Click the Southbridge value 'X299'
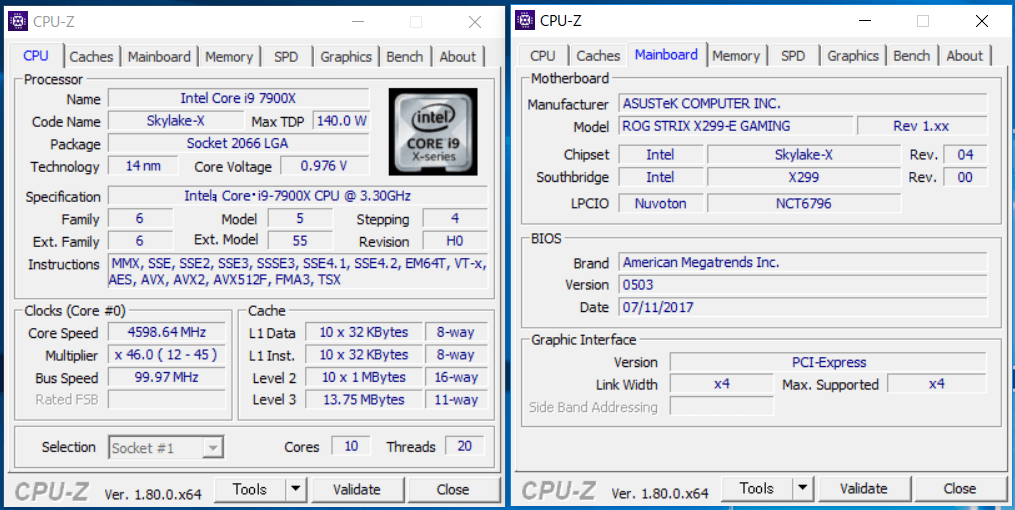The image size is (1015, 510). coord(803,177)
